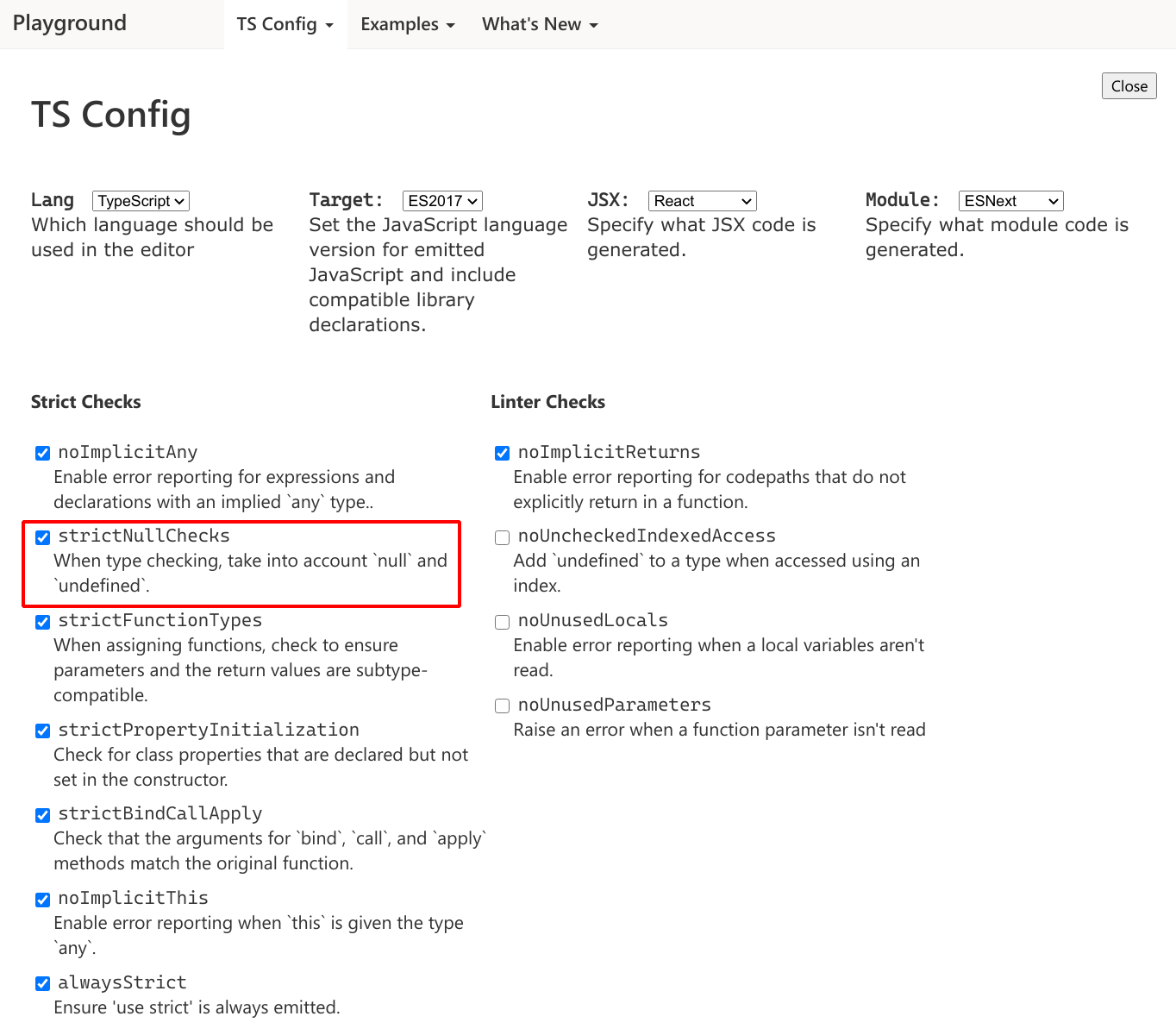This screenshot has height=1035, width=1176.
Task: Disable the alwaysStrict checkbox
Action: pos(42,983)
